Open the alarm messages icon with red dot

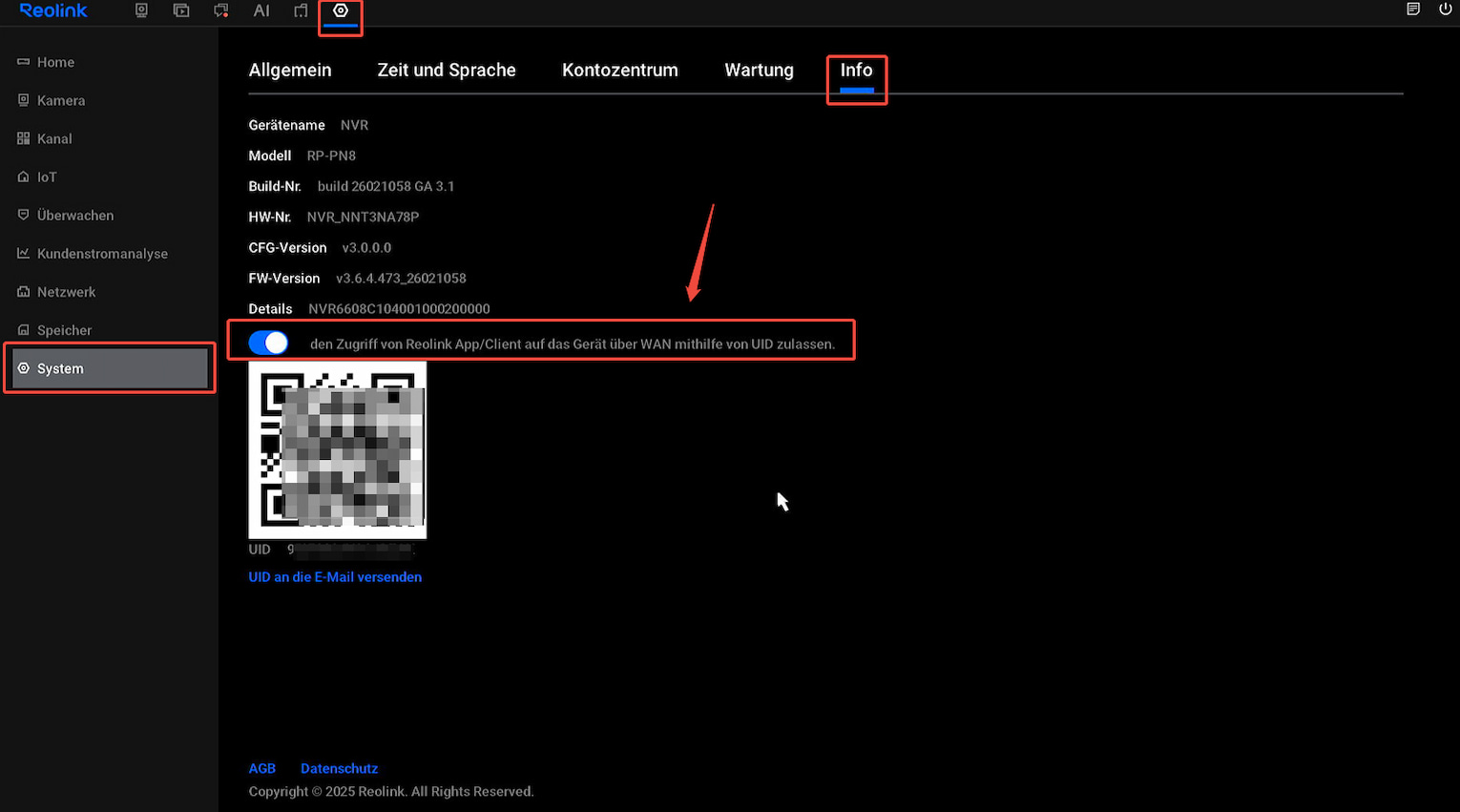pos(221,10)
